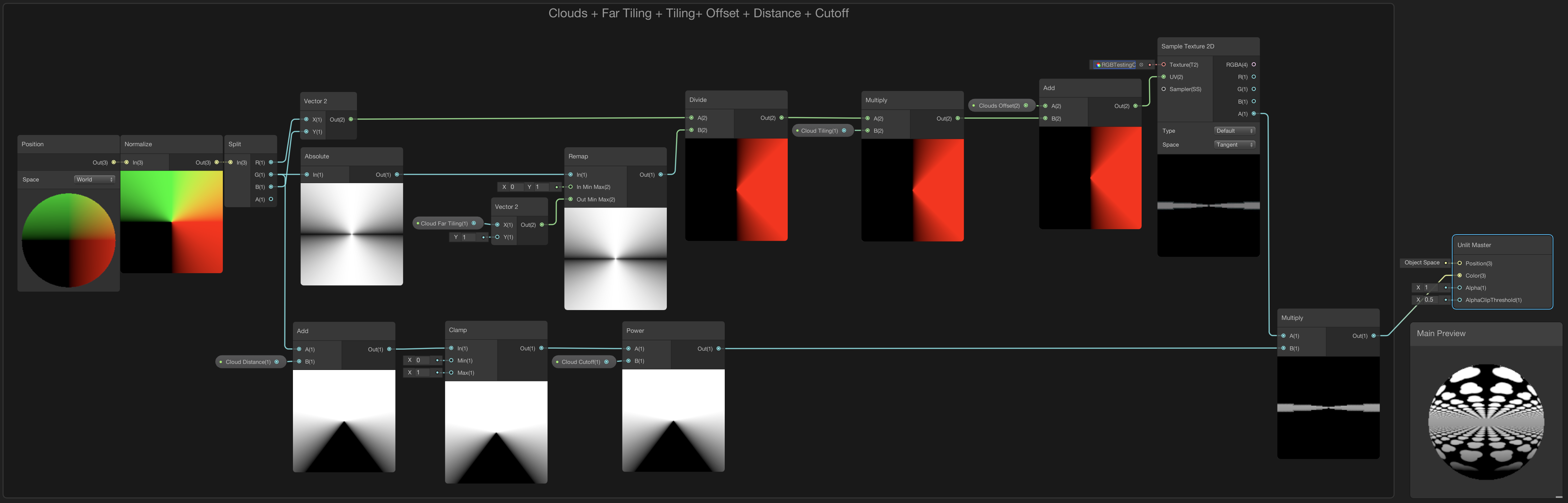
Task: Click the In(3) input port of the Split node
Action: (x=230, y=162)
